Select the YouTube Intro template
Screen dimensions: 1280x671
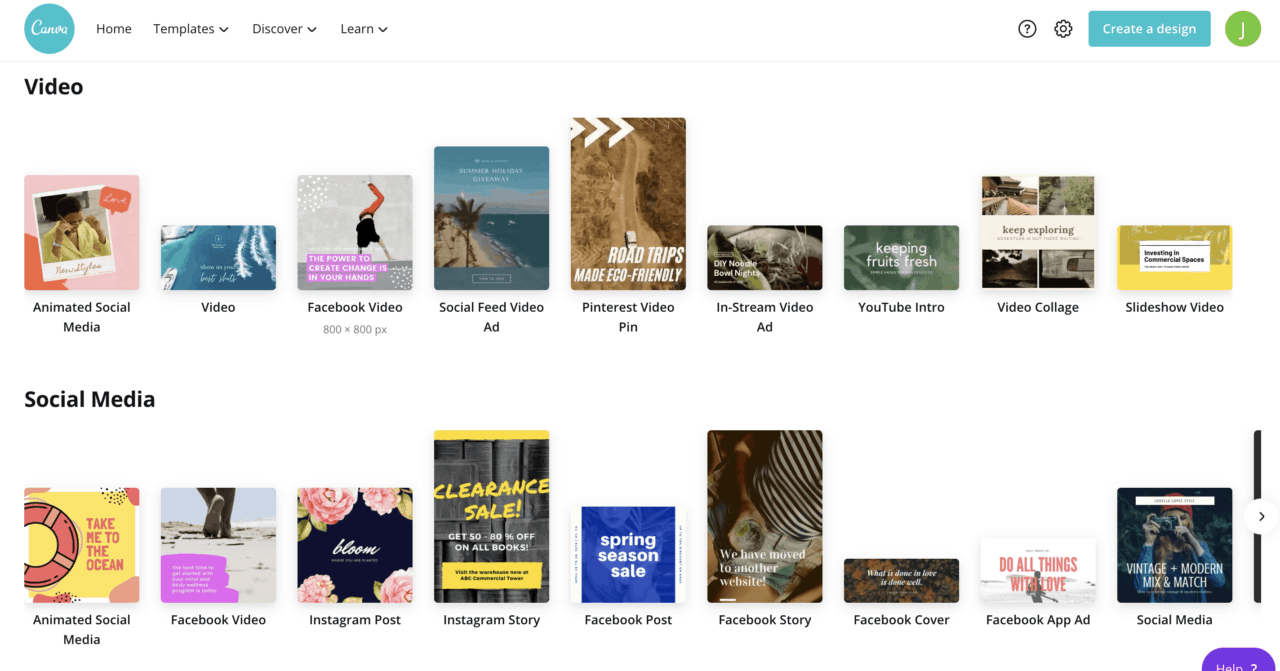point(900,257)
